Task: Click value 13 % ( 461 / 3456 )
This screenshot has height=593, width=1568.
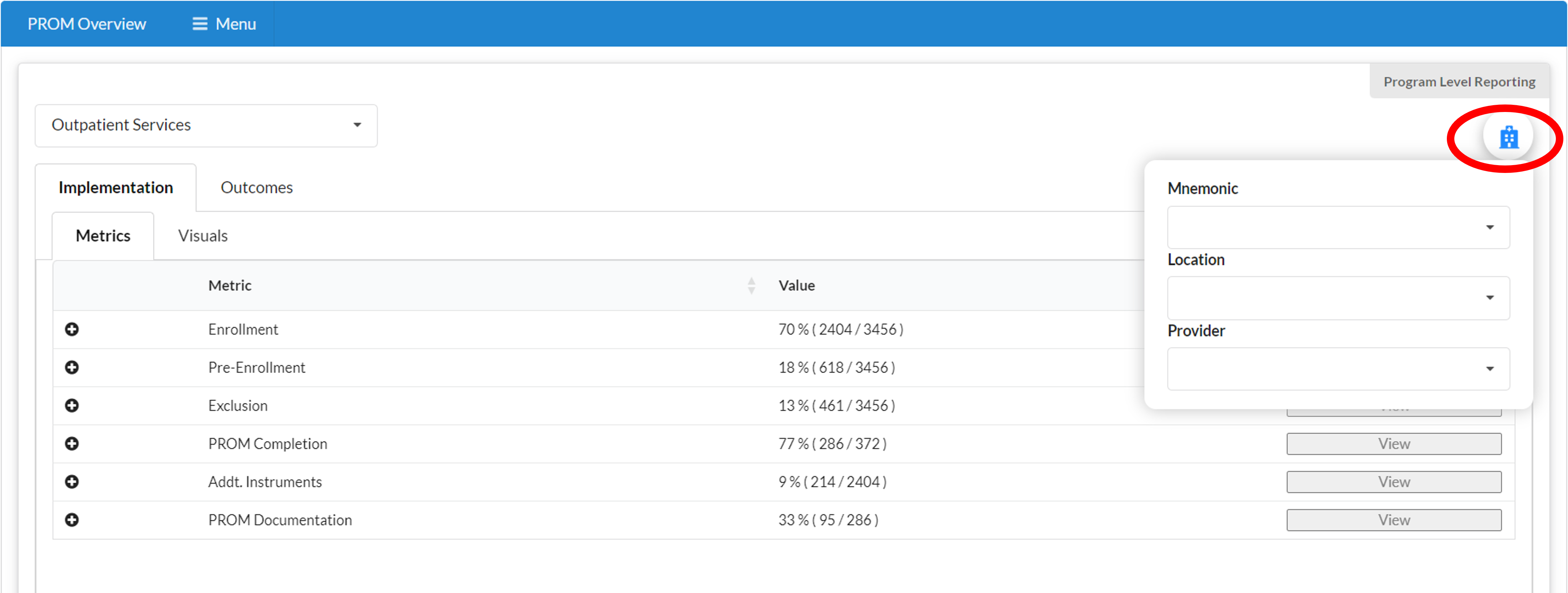Action: [836, 405]
